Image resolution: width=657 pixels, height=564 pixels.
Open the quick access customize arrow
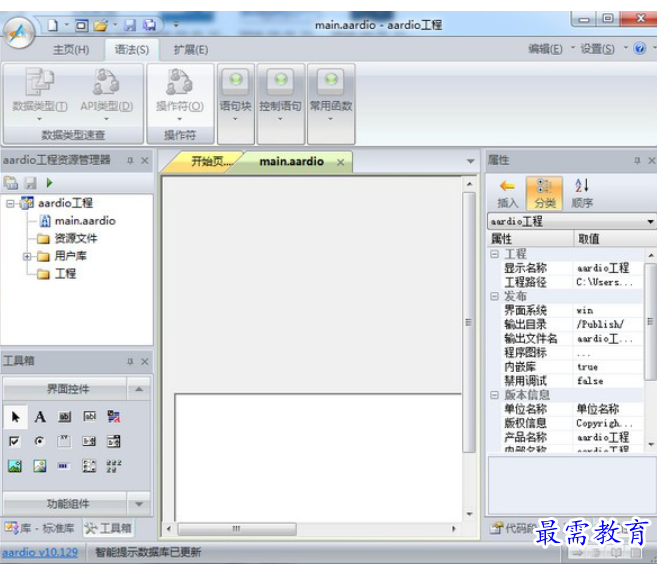click(176, 25)
